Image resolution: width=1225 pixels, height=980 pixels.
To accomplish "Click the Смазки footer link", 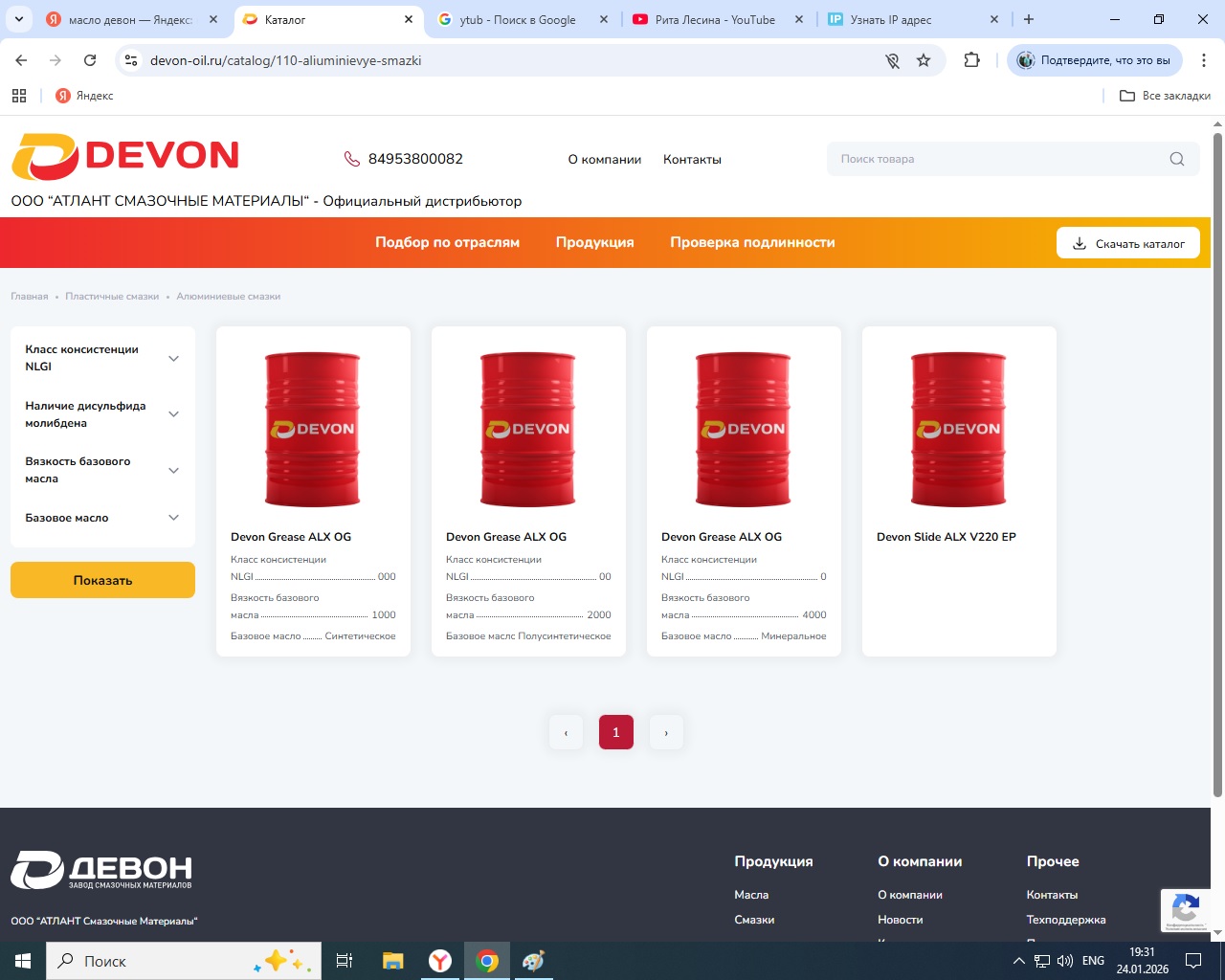I will point(754,920).
